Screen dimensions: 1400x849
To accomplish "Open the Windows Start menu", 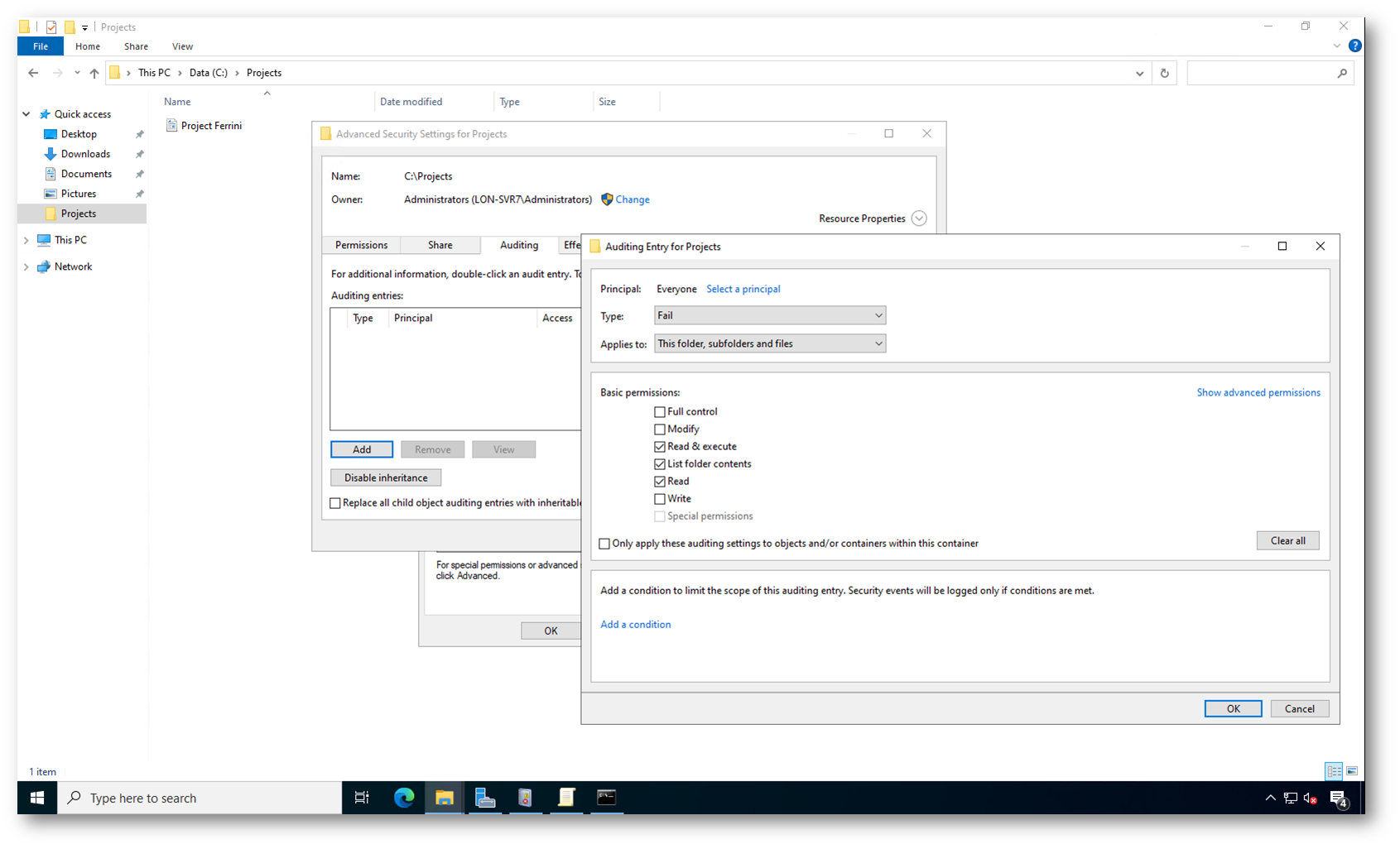I will point(37,798).
